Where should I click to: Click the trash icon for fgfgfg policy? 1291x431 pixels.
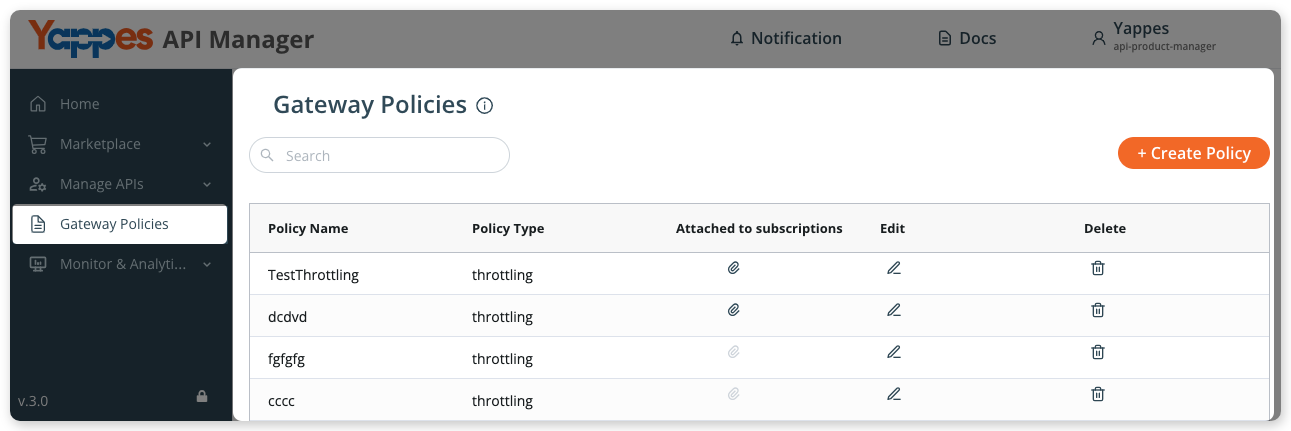(x=1097, y=352)
